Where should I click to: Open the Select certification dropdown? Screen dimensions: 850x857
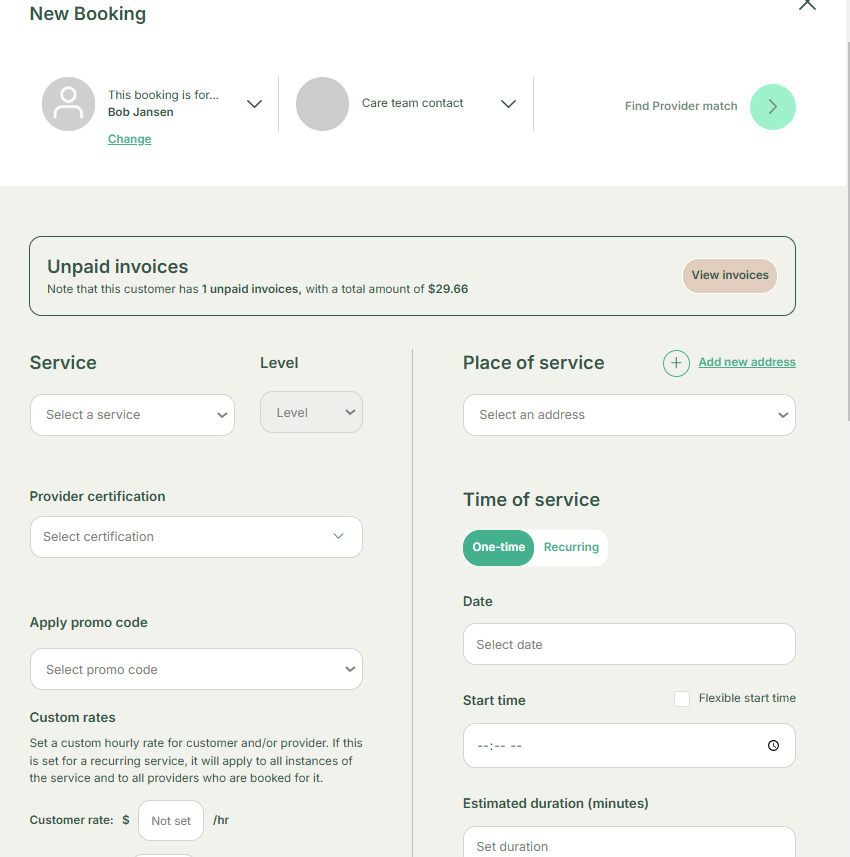(196, 537)
